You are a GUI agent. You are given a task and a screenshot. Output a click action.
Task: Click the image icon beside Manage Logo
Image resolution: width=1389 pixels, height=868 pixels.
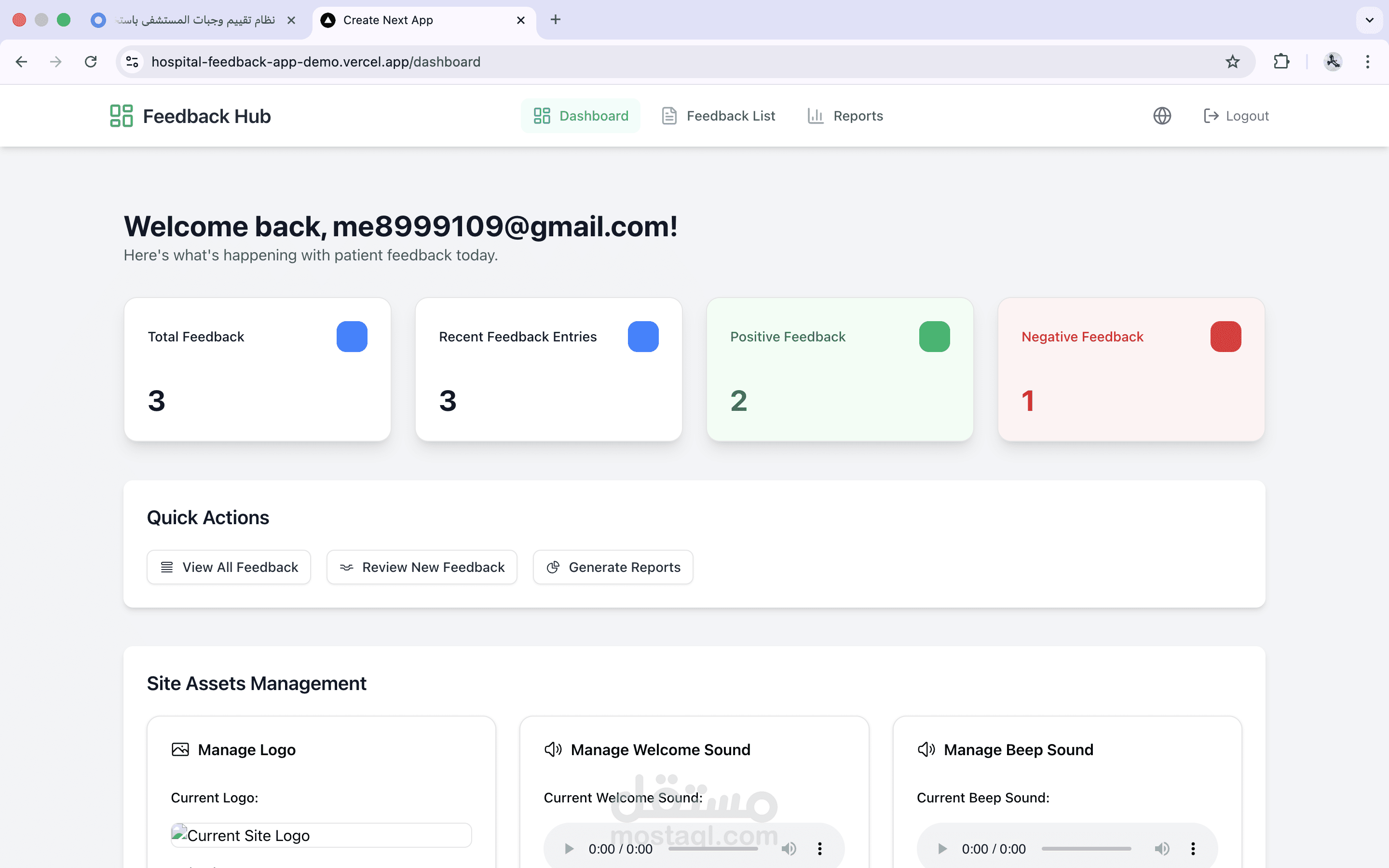coord(180,749)
